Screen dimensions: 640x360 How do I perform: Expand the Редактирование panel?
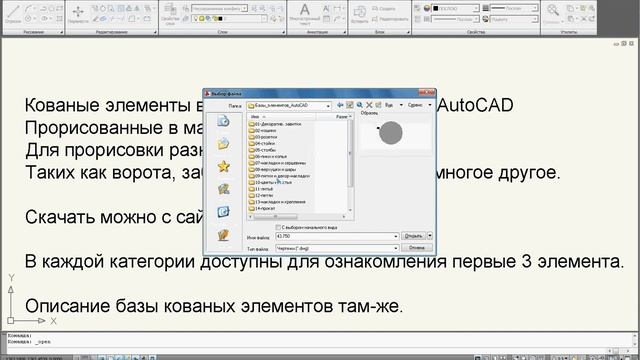155,32
